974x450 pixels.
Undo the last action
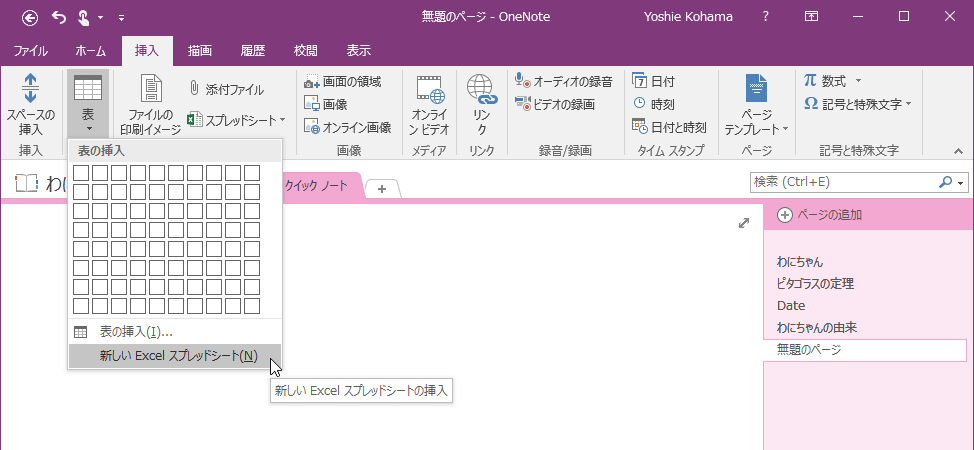[x=58, y=17]
